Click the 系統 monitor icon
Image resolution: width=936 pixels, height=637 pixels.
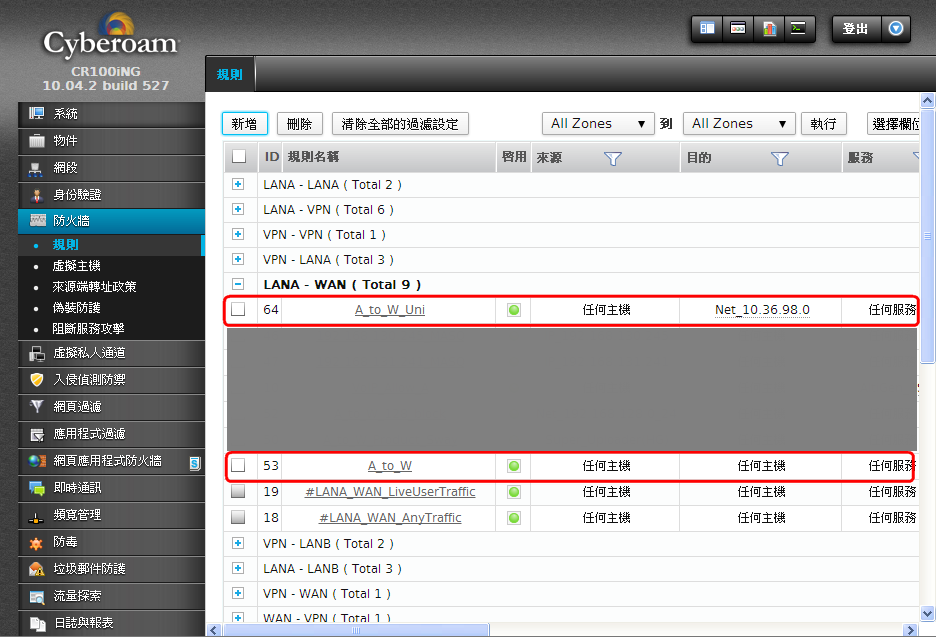pos(36,113)
